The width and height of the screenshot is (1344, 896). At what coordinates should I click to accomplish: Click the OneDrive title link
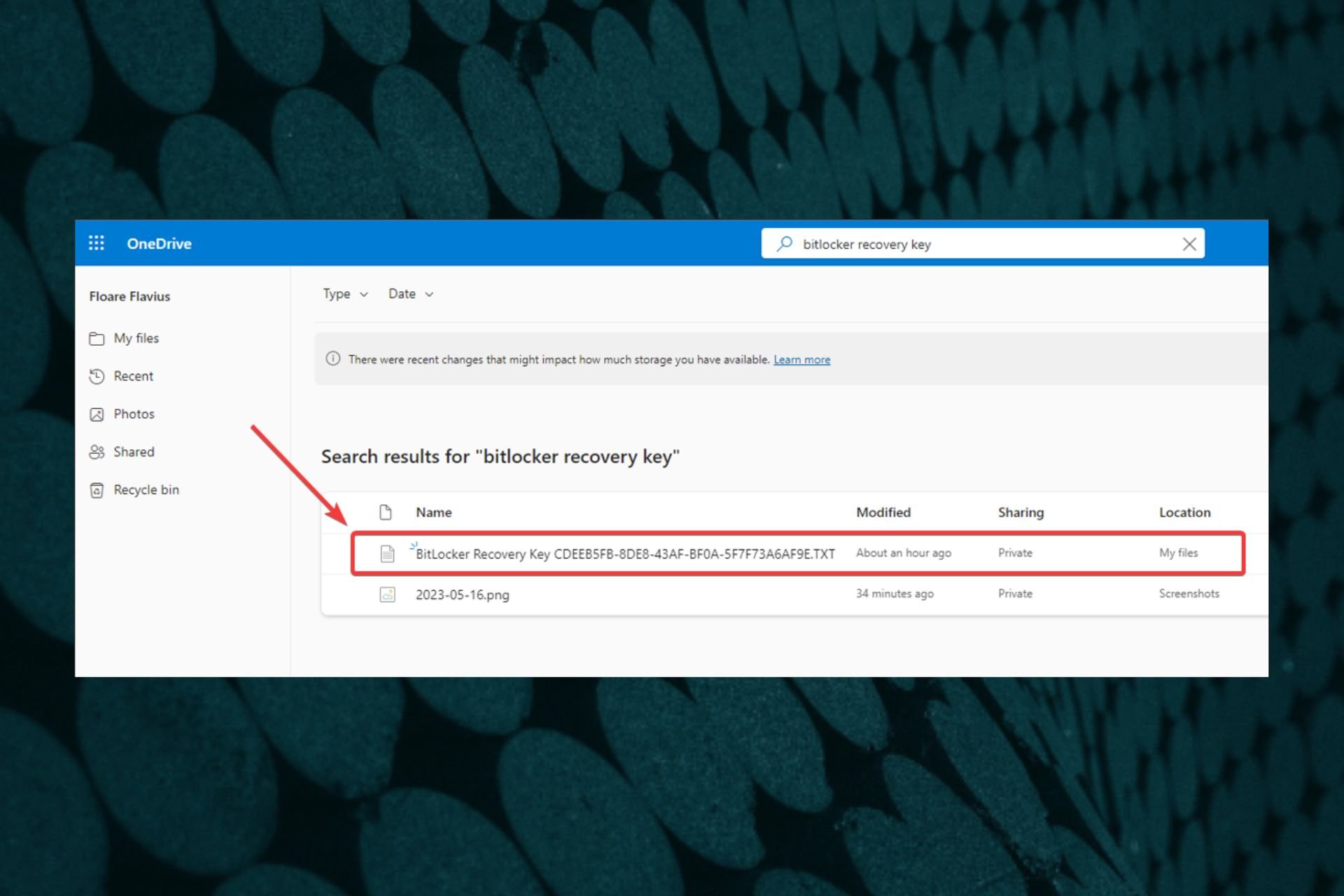[x=159, y=244]
